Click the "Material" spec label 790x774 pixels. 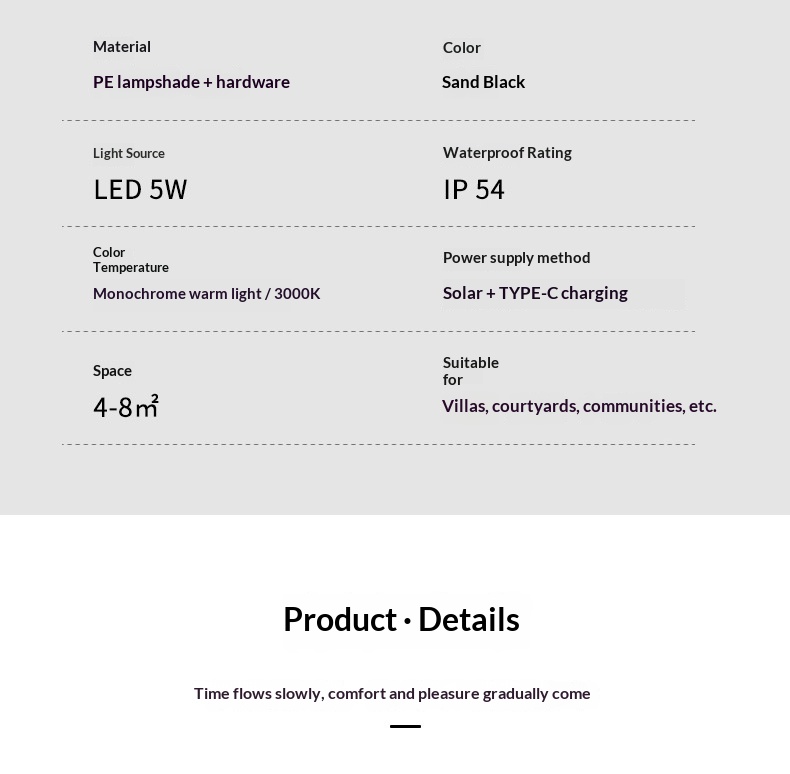coord(122,47)
